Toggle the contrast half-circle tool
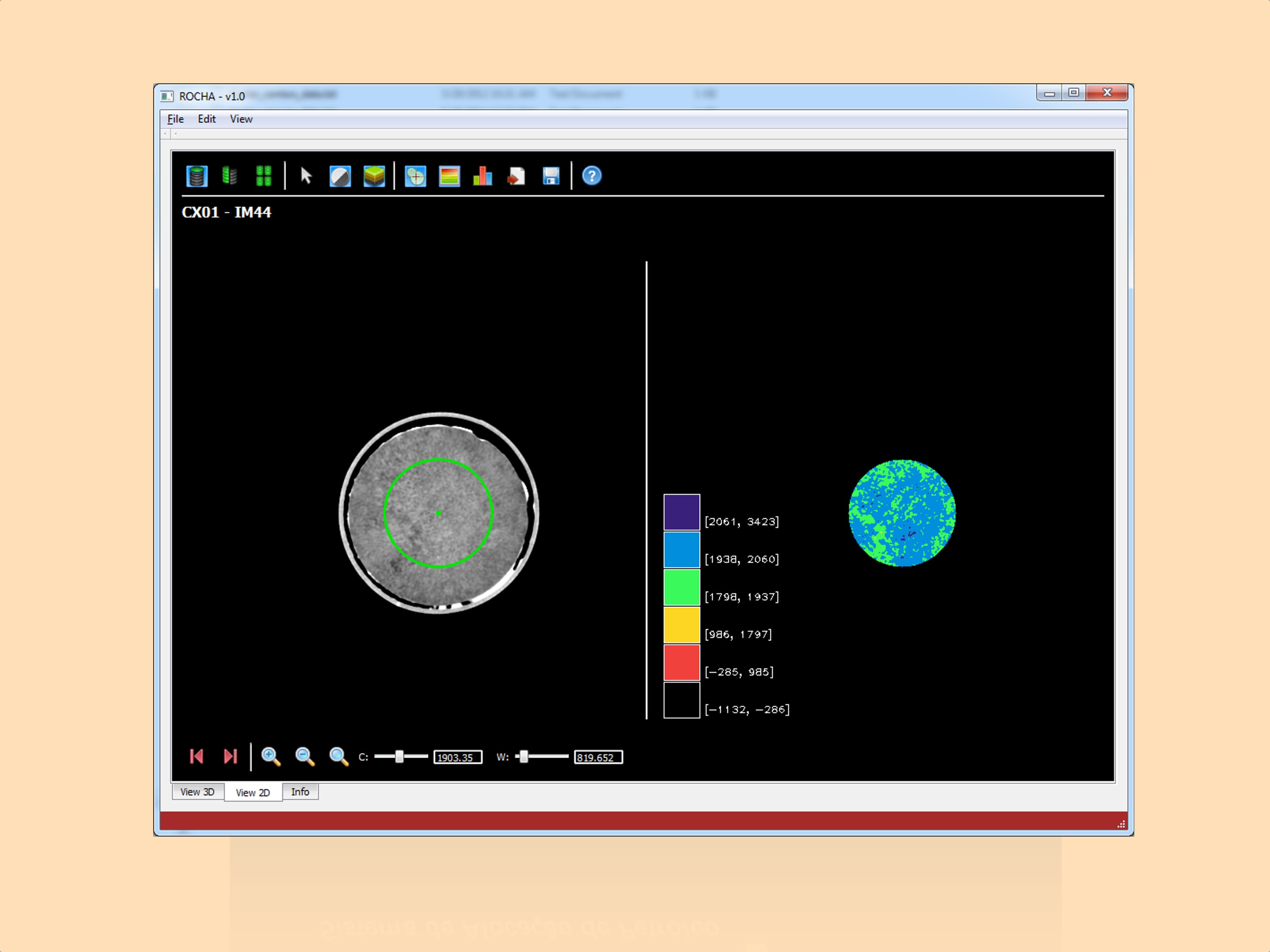The image size is (1270, 952). [x=340, y=176]
